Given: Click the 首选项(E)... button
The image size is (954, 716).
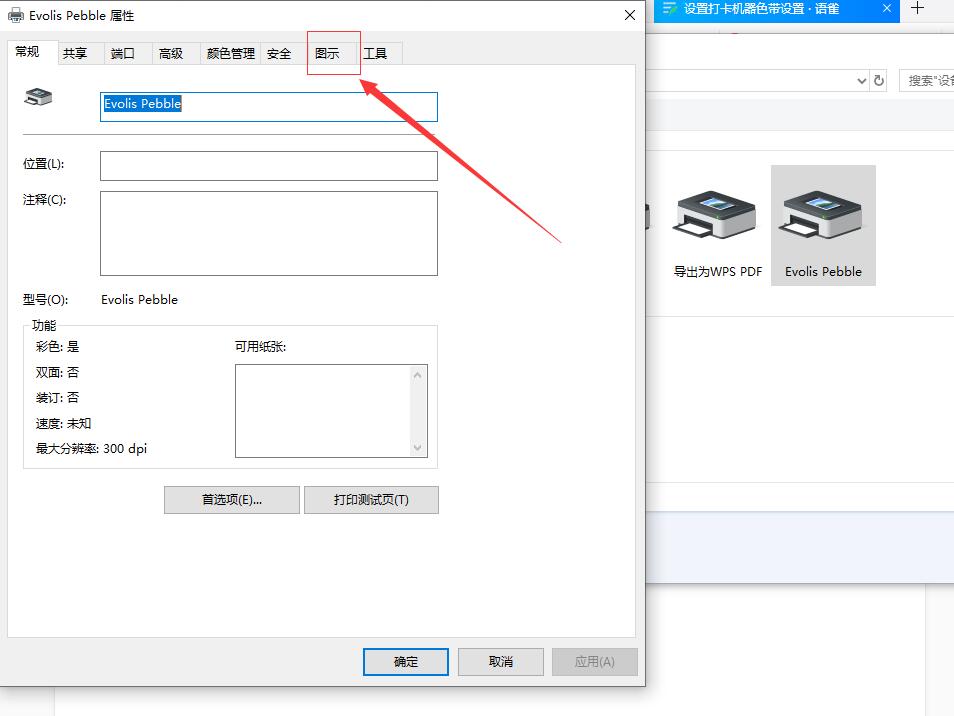Looking at the screenshot, I should (x=232, y=500).
